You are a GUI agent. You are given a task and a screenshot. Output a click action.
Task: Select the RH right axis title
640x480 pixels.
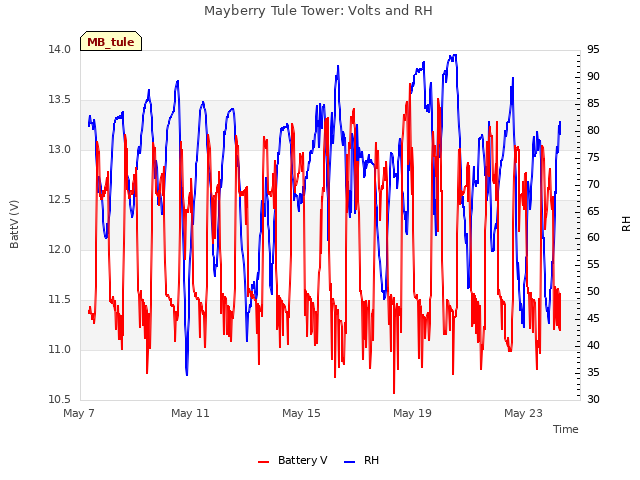626,224
